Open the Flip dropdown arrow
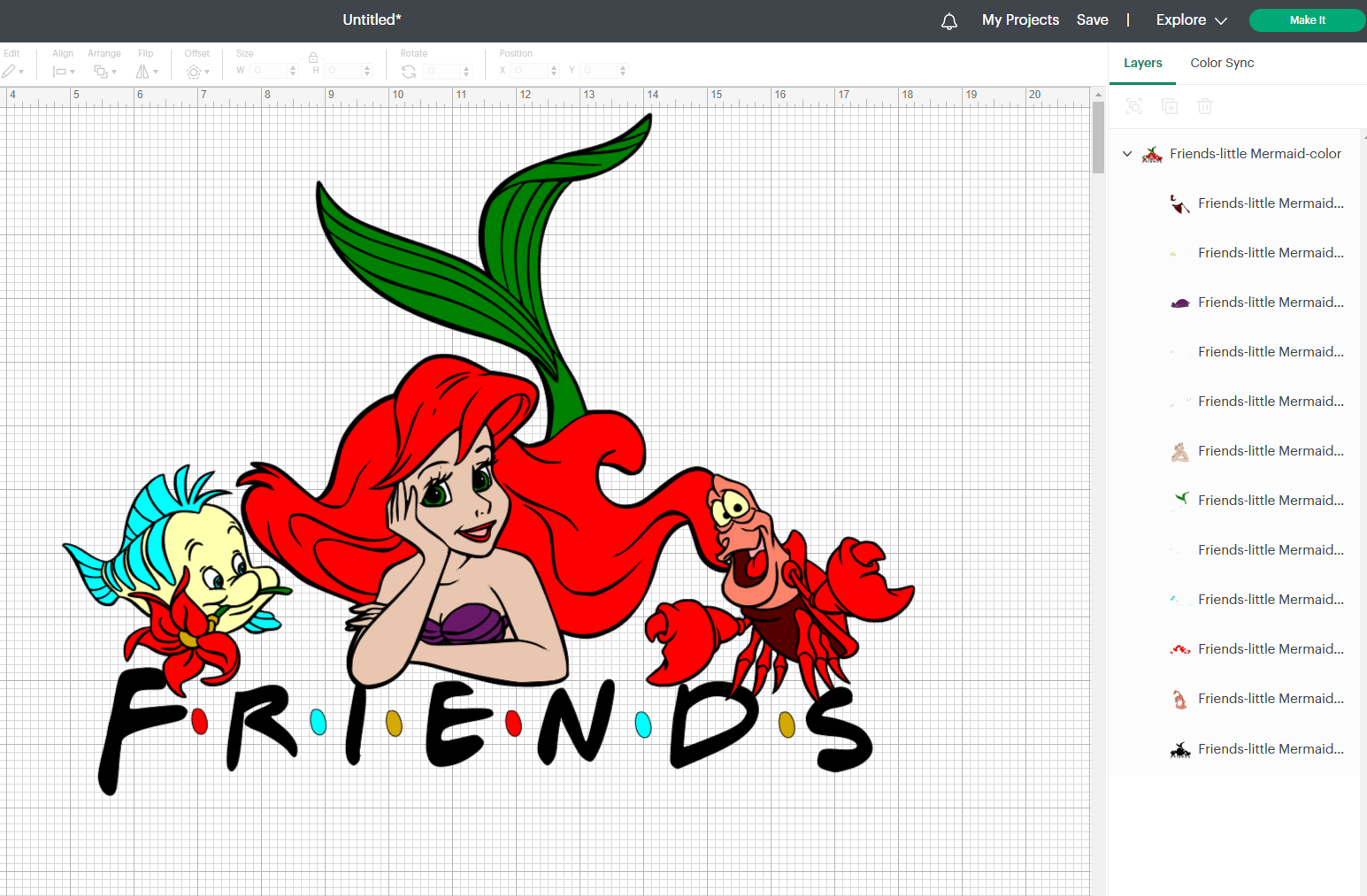The width and height of the screenshot is (1367, 896). [x=156, y=71]
